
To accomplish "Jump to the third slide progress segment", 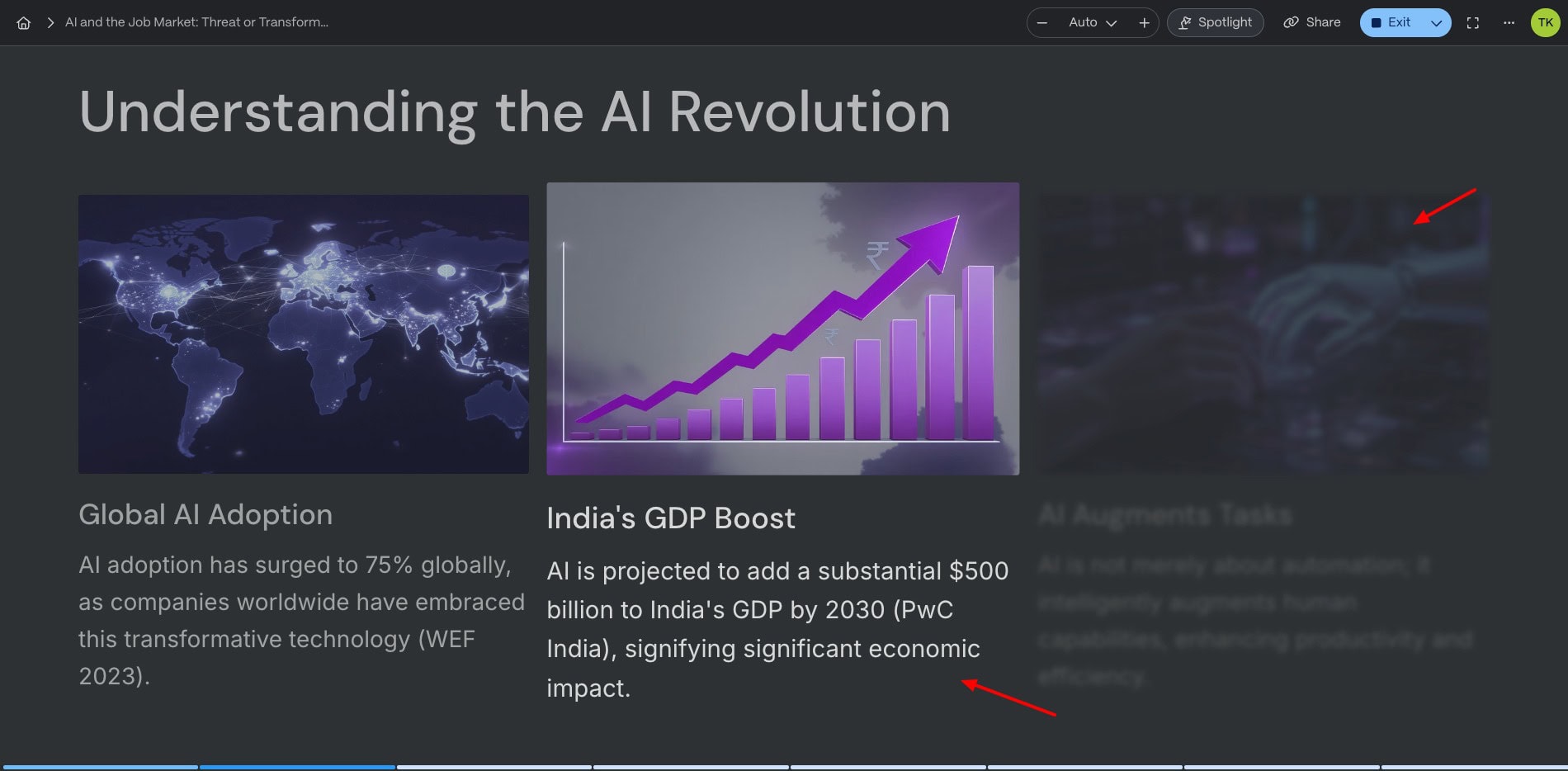I will [494, 767].
